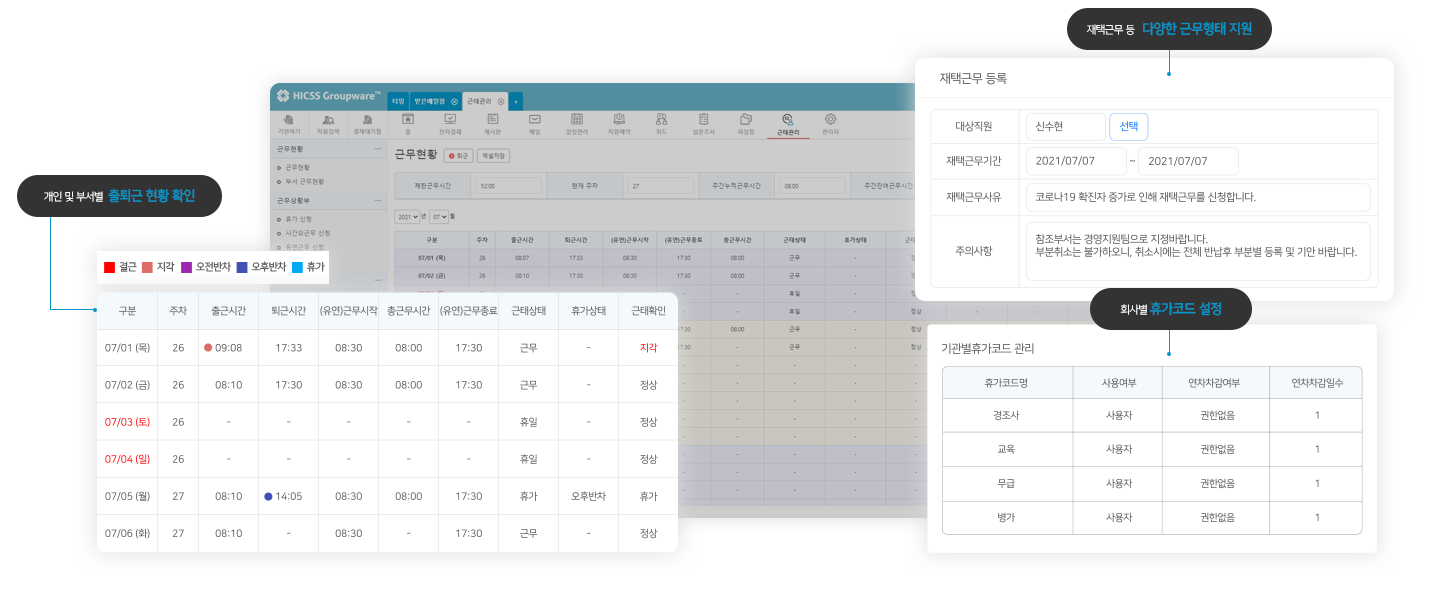Click the 재택근무사유 text field
1440x600 pixels.
[1198, 197]
